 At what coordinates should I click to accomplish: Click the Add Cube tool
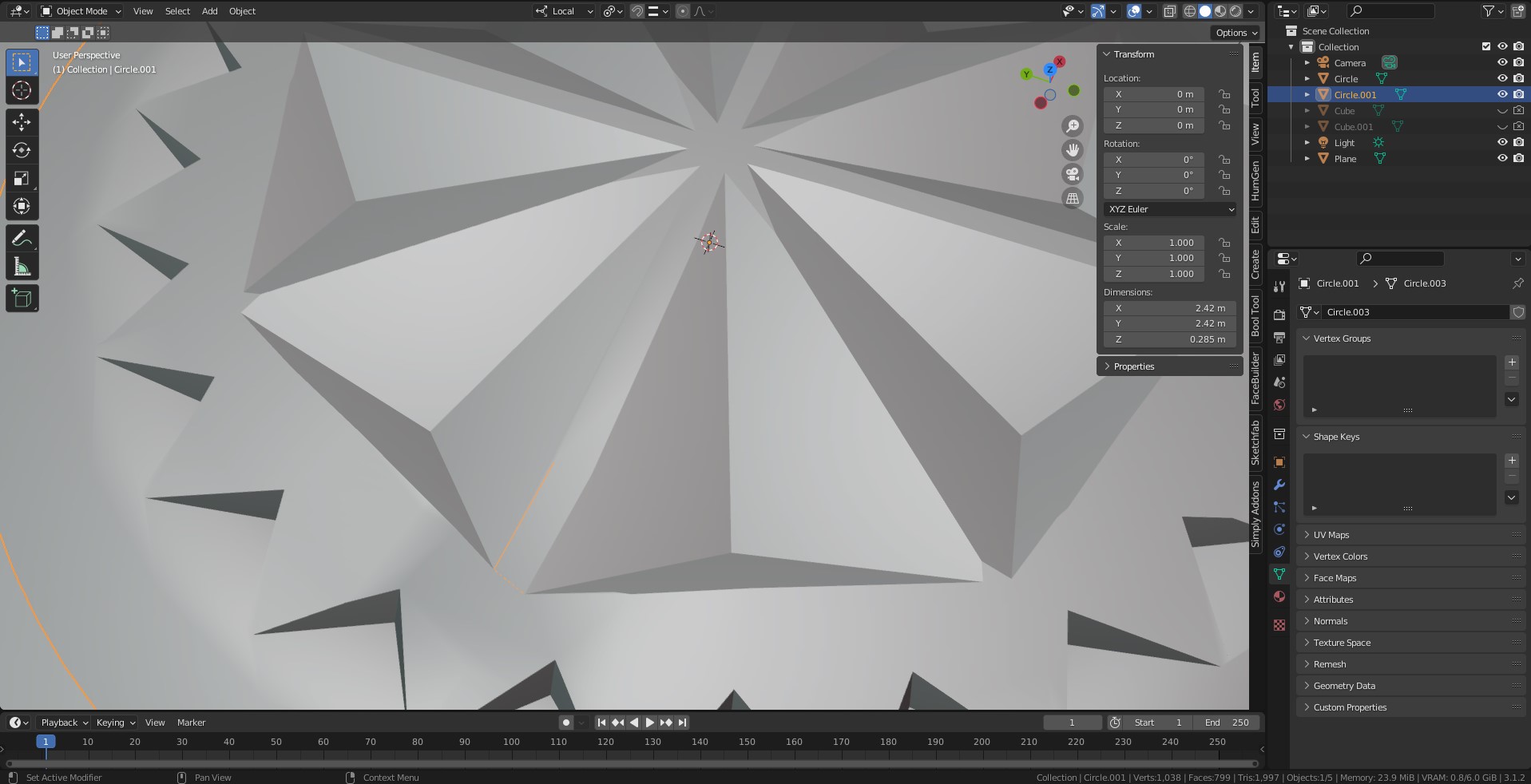[x=22, y=299]
